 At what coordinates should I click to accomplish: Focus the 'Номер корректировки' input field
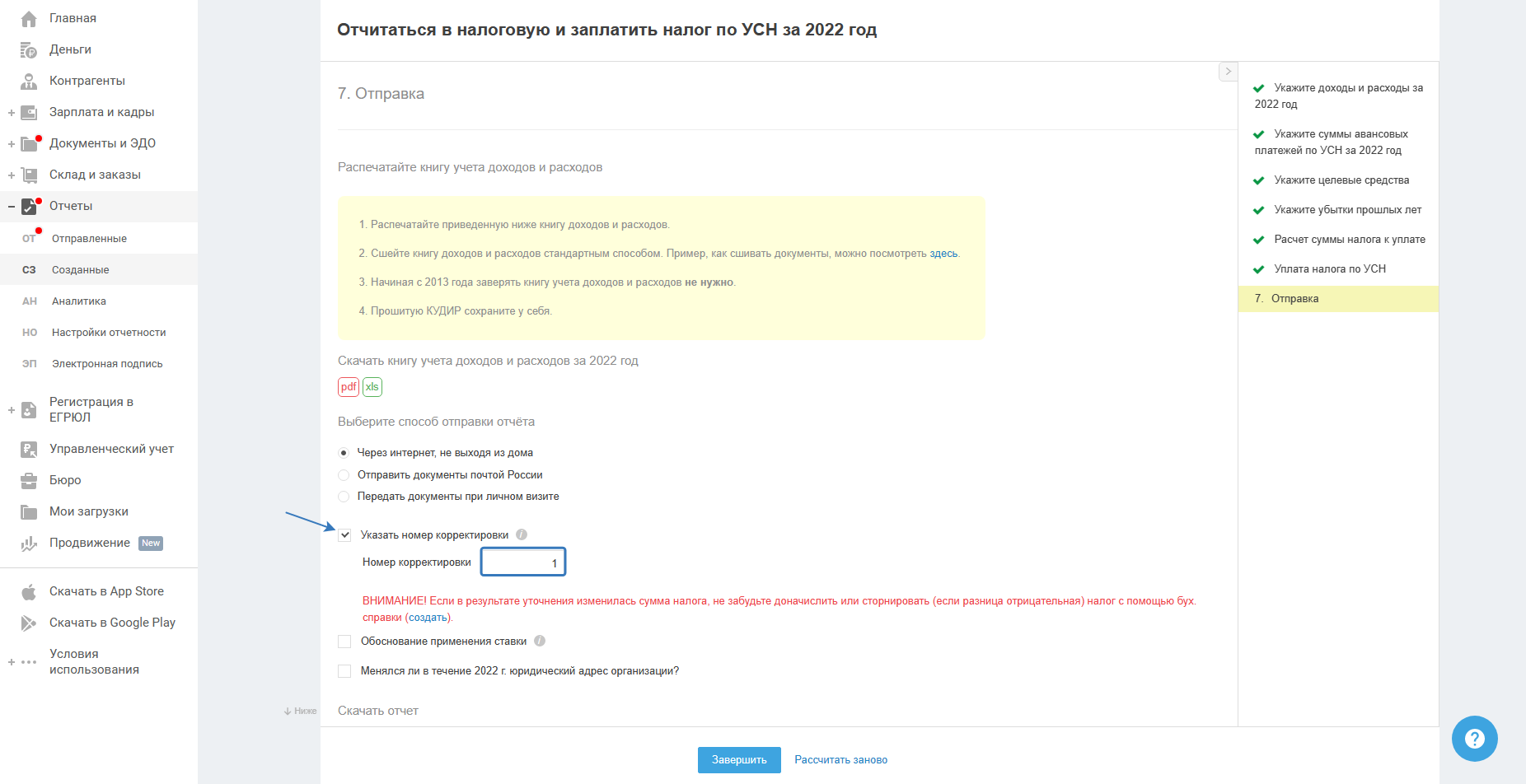click(x=523, y=562)
